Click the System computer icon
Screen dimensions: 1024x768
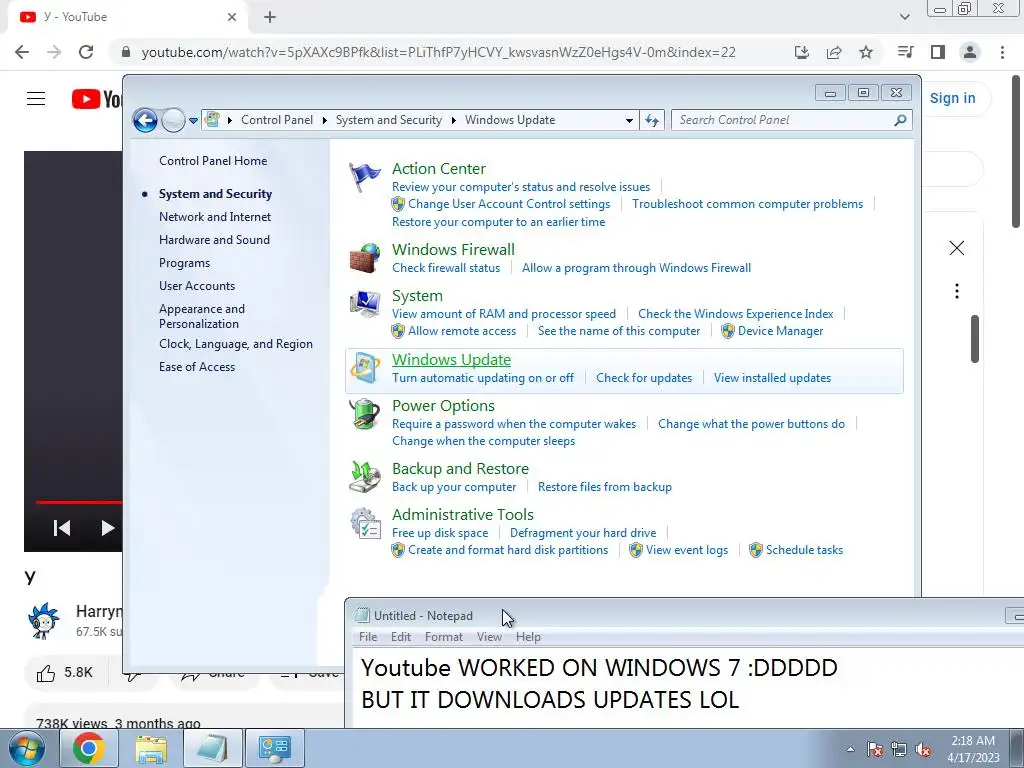[364, 304]
